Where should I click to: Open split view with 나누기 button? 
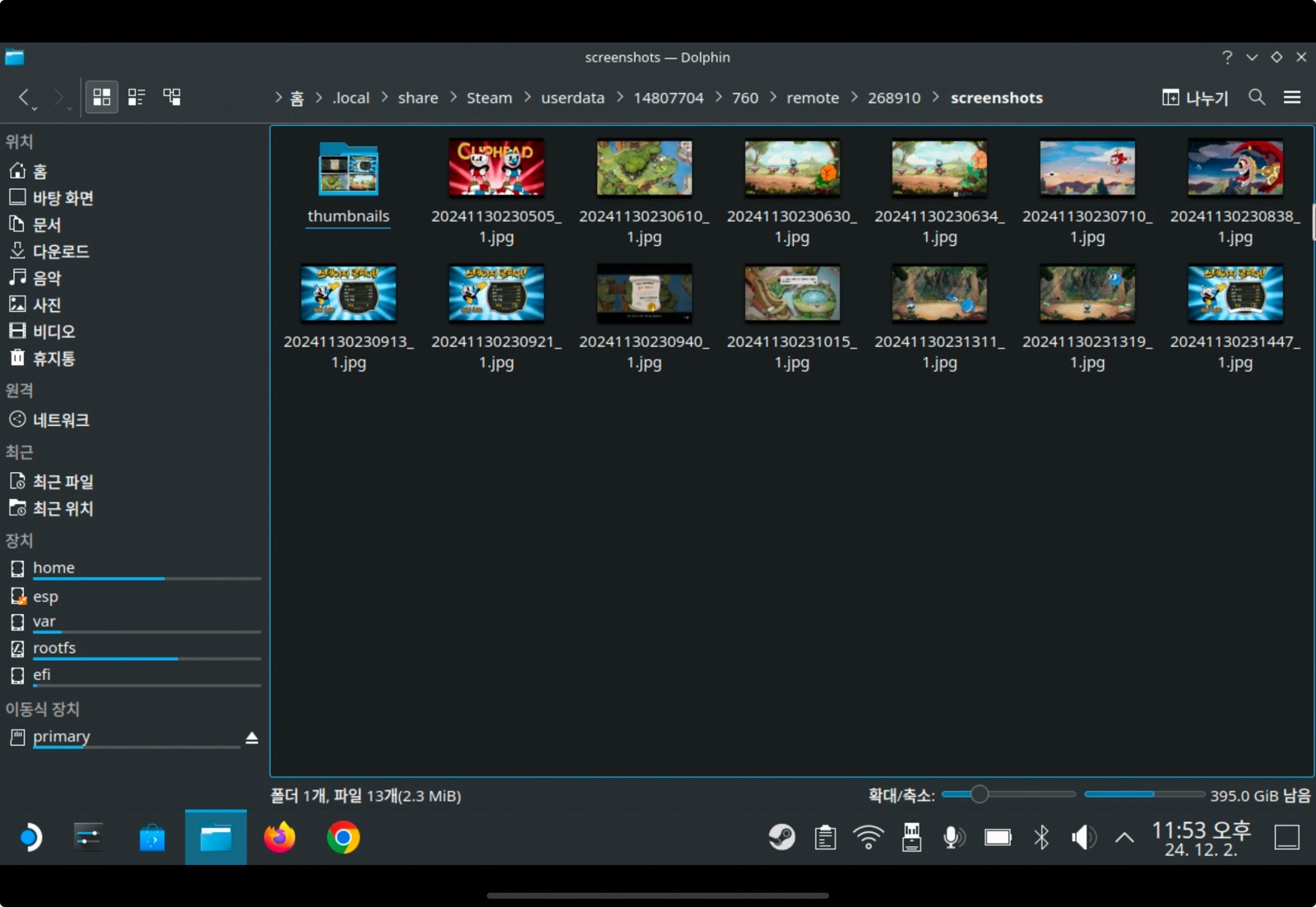[1194, 98]
